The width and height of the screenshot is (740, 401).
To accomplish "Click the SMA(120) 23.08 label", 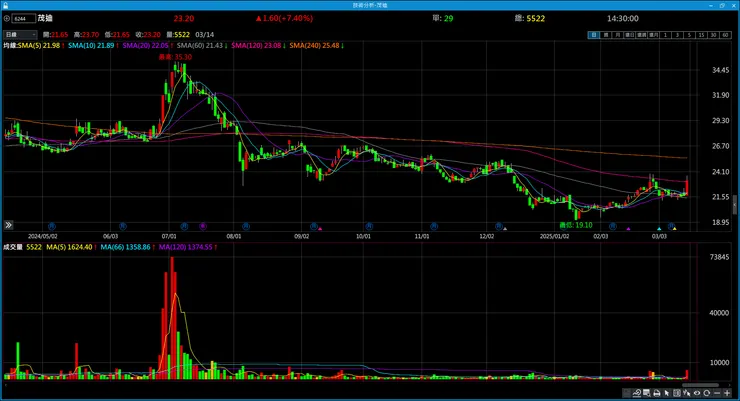I will (256, 45).
